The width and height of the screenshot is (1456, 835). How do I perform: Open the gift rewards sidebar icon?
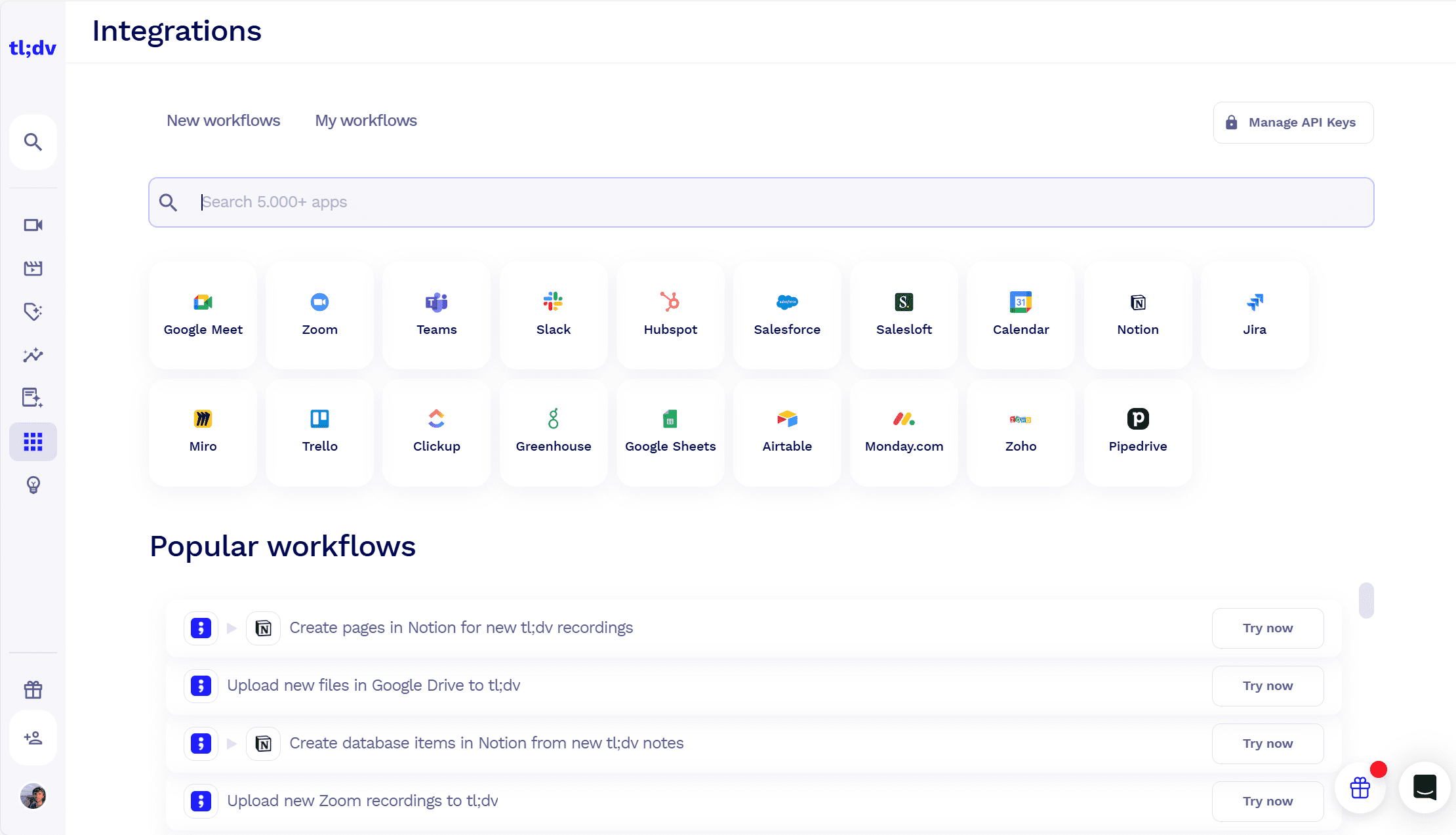tap(33, 689)
